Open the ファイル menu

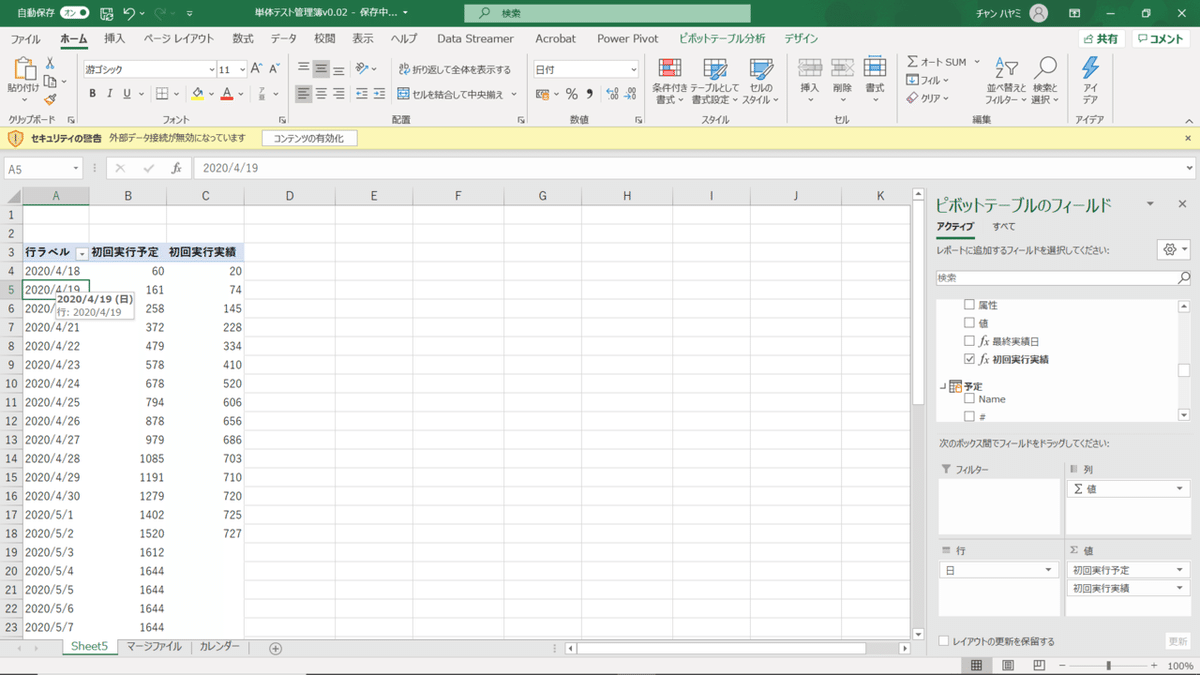[26, 39]
